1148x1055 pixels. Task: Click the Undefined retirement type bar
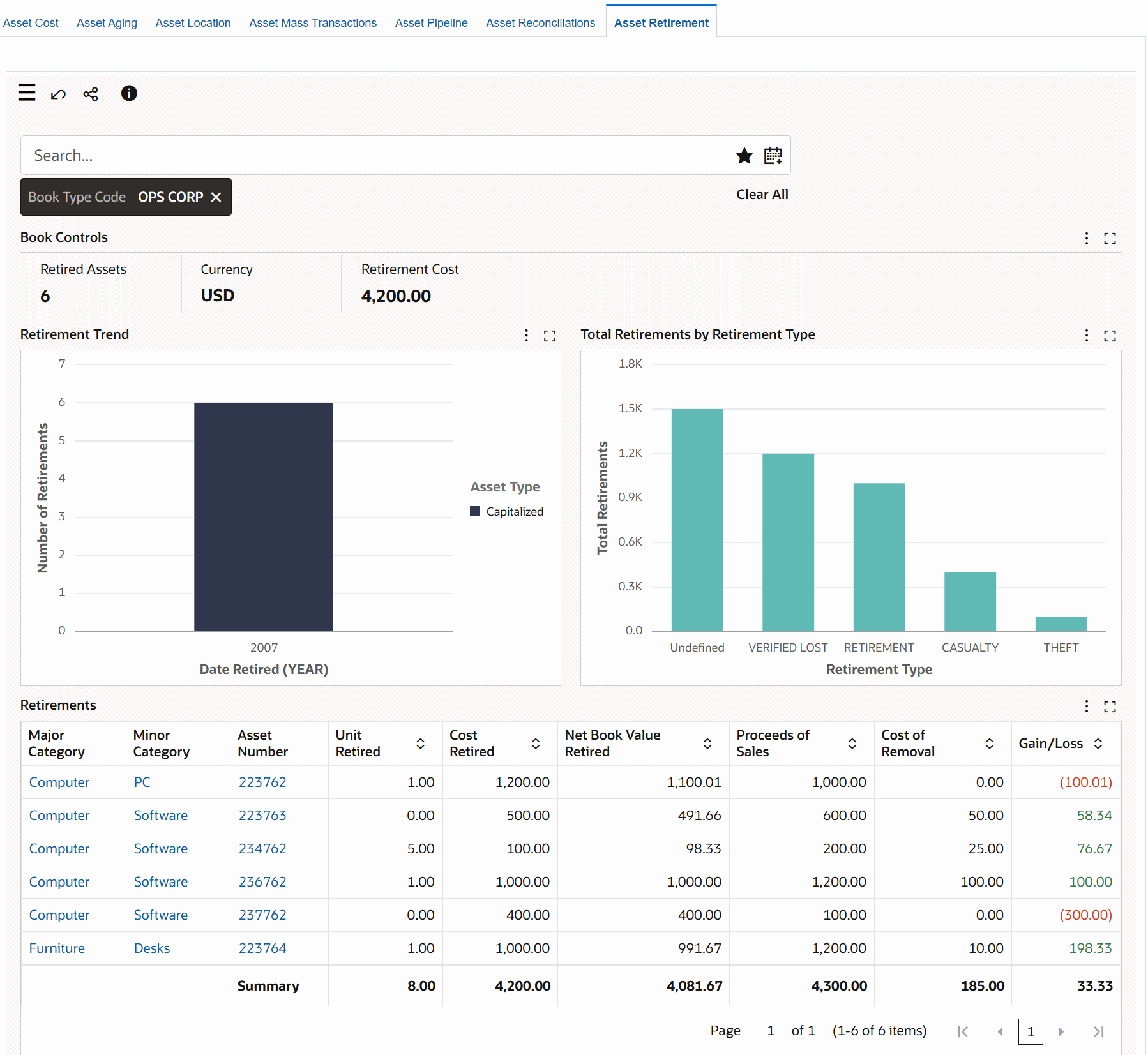(697, 520)
